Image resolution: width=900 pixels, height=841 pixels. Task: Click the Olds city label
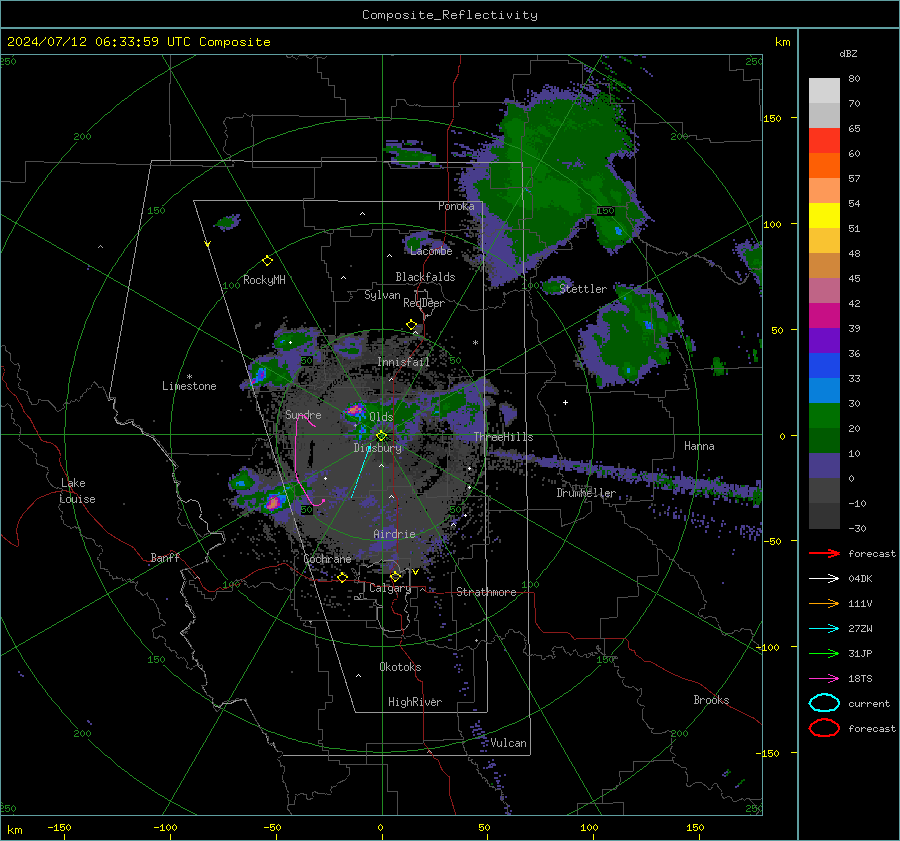coord(381,417)
